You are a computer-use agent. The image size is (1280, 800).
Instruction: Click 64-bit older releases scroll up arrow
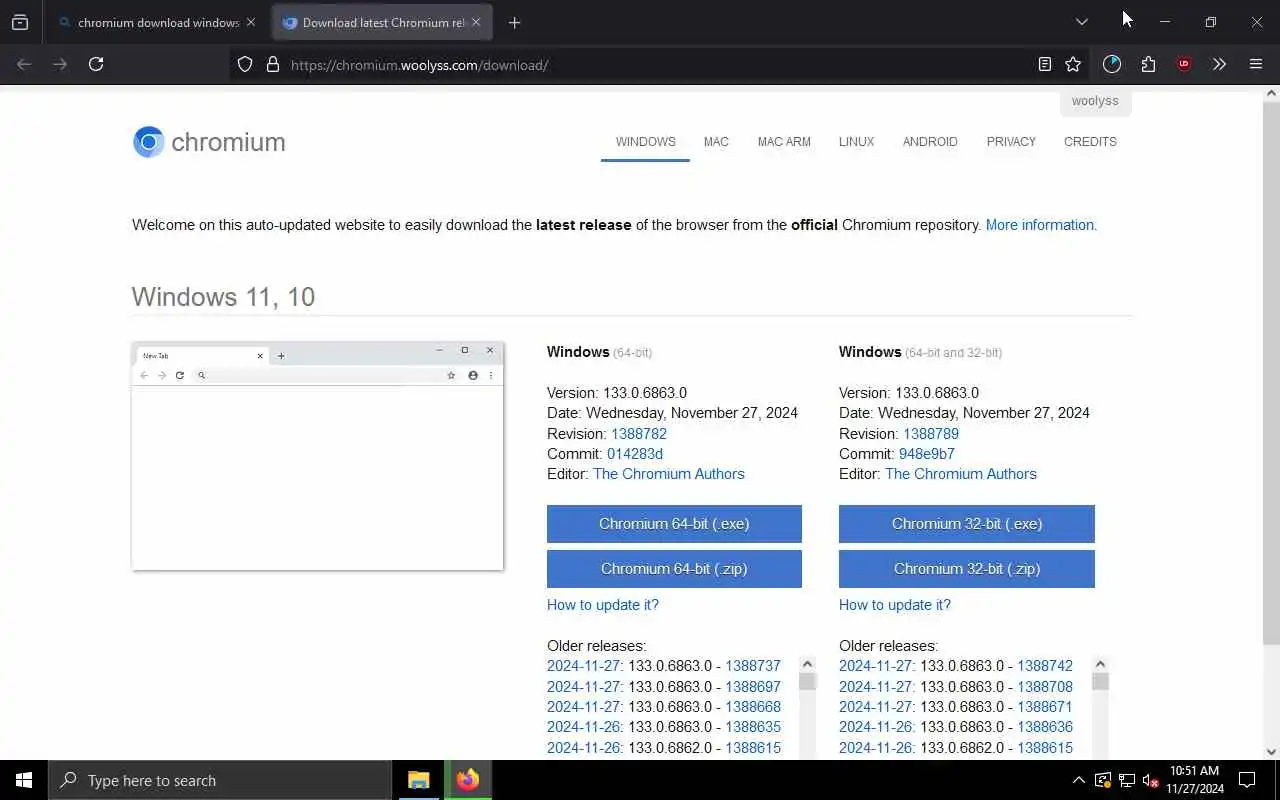tap(807, 664)
